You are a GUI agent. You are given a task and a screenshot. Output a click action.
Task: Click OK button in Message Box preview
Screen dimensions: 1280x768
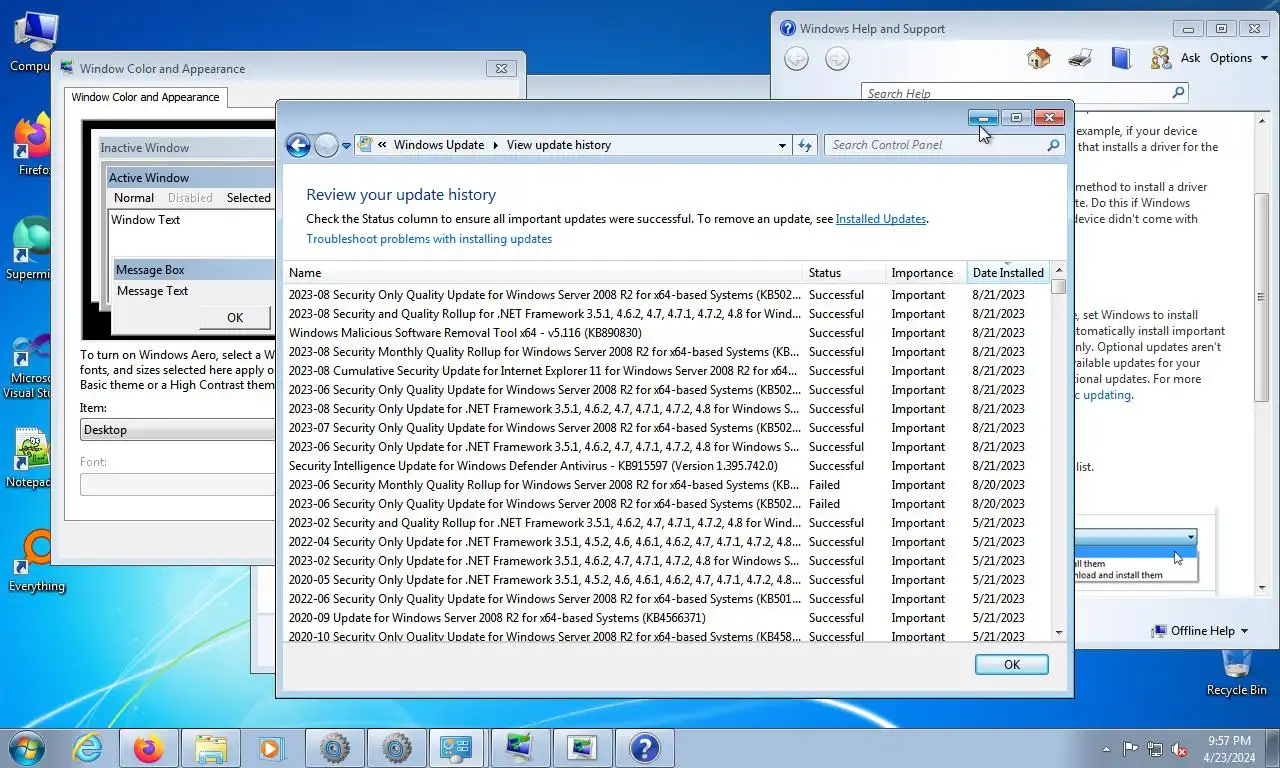[x=235, y=318]
